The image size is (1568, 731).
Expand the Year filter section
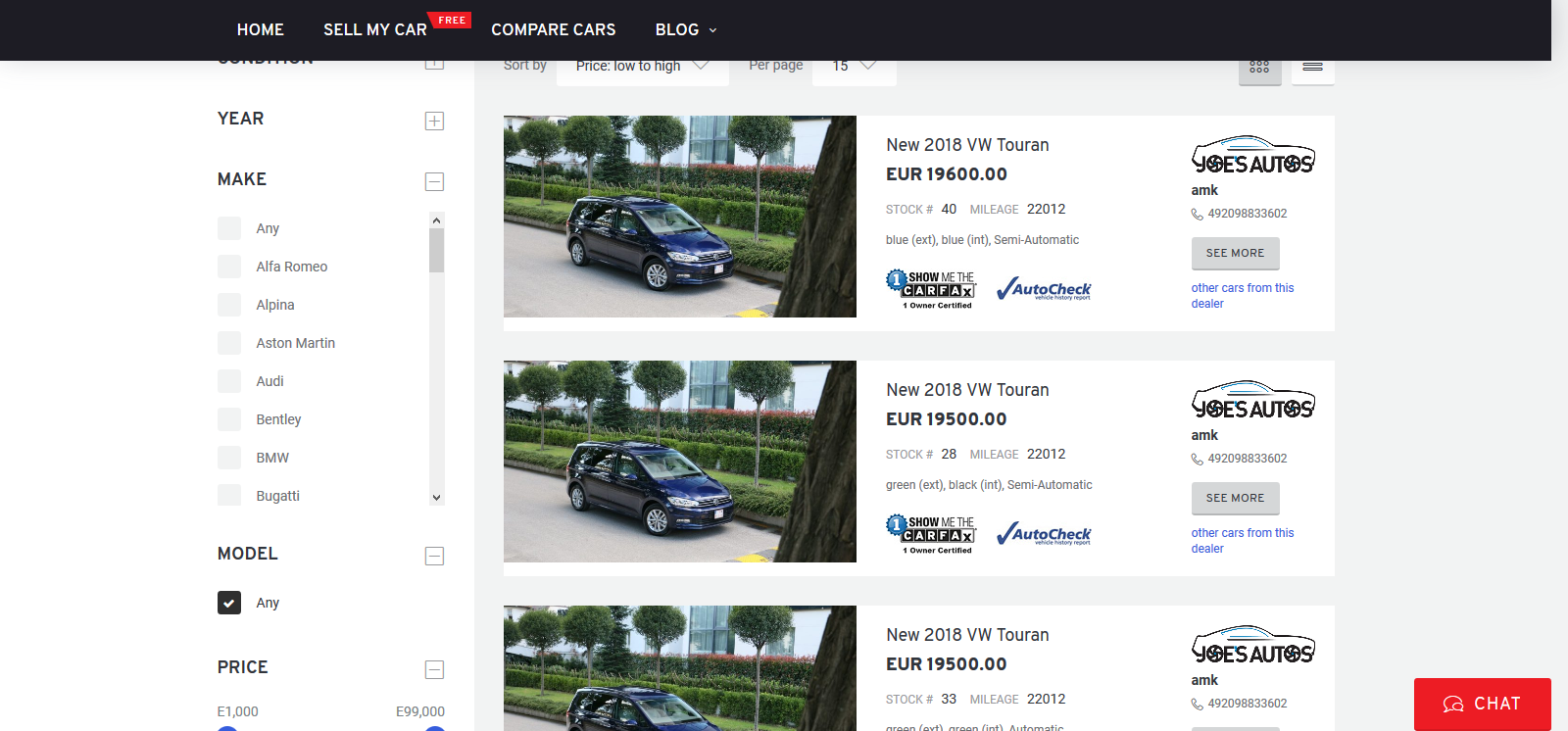coord(434,121)
